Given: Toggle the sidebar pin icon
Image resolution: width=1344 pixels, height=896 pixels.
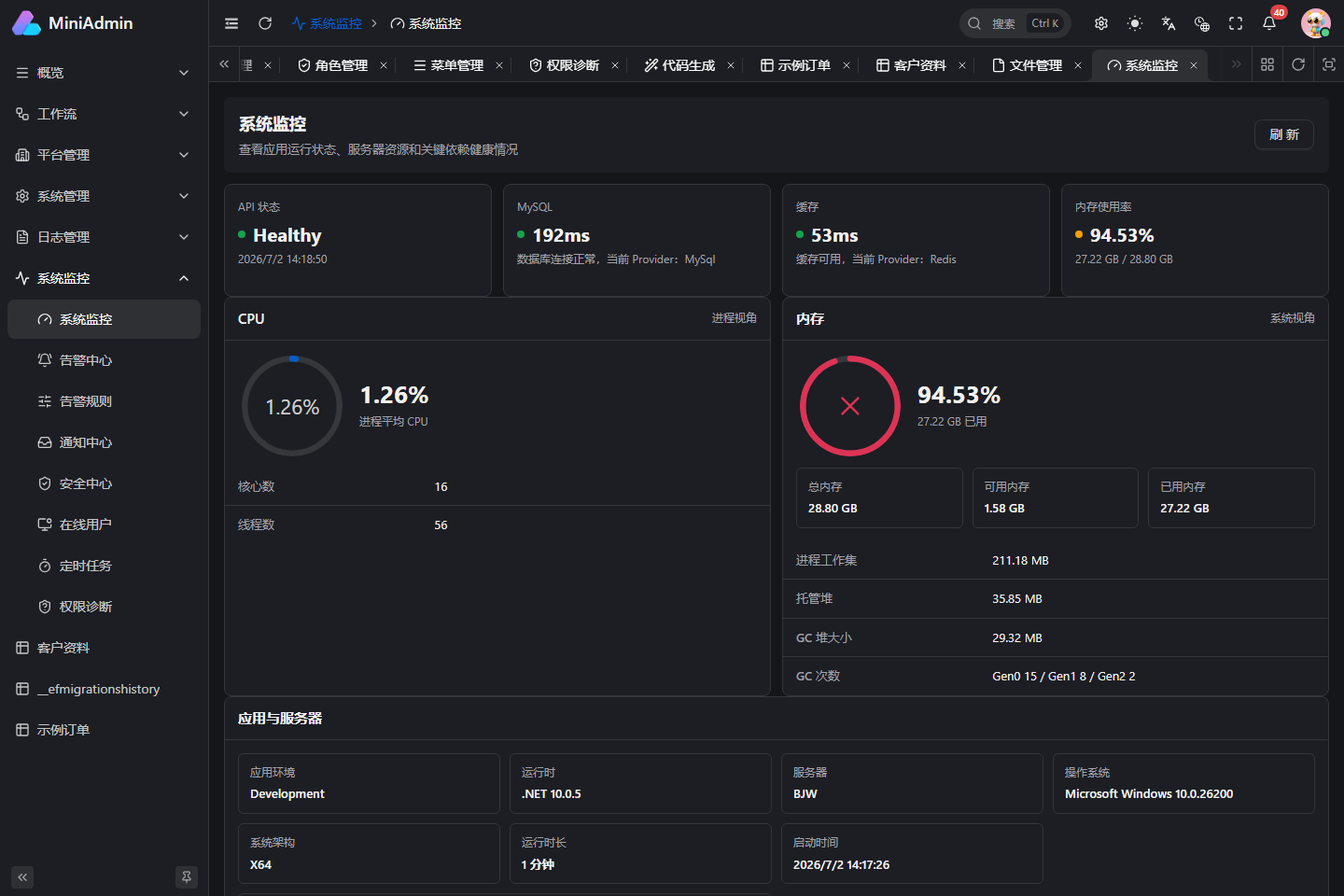Looking at the screenshot, I should pos(187,877).
